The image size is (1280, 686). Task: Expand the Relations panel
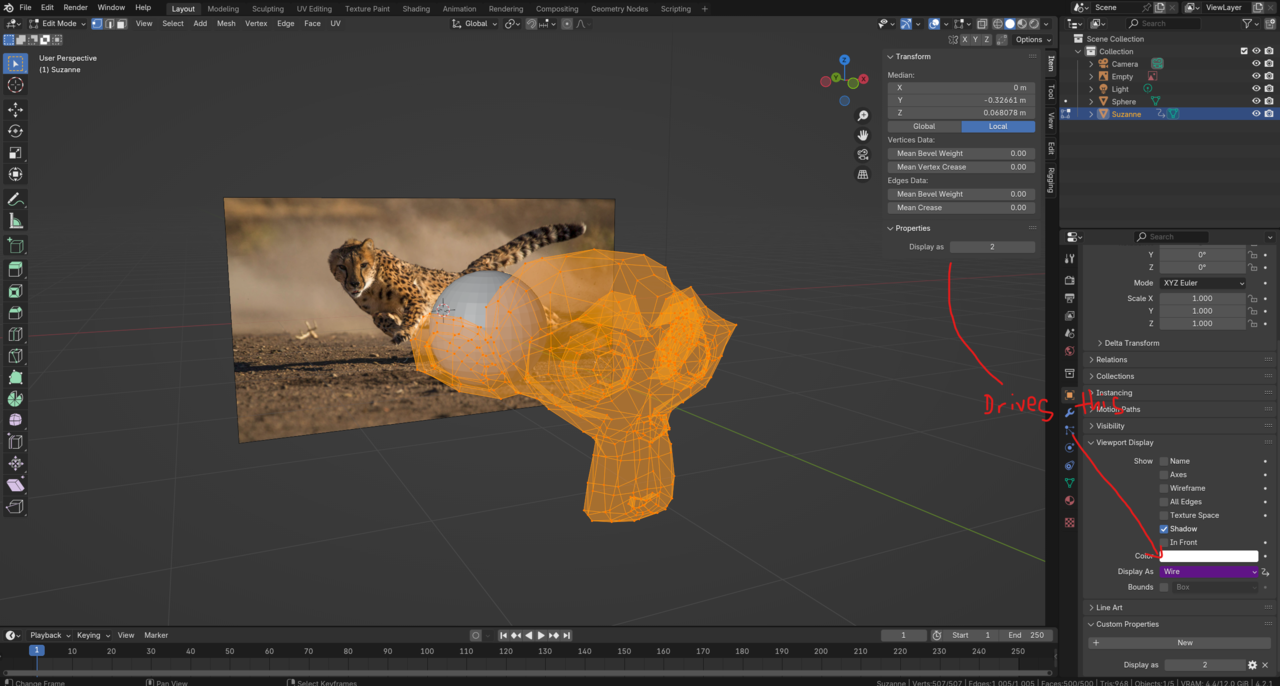(1111, 360)
